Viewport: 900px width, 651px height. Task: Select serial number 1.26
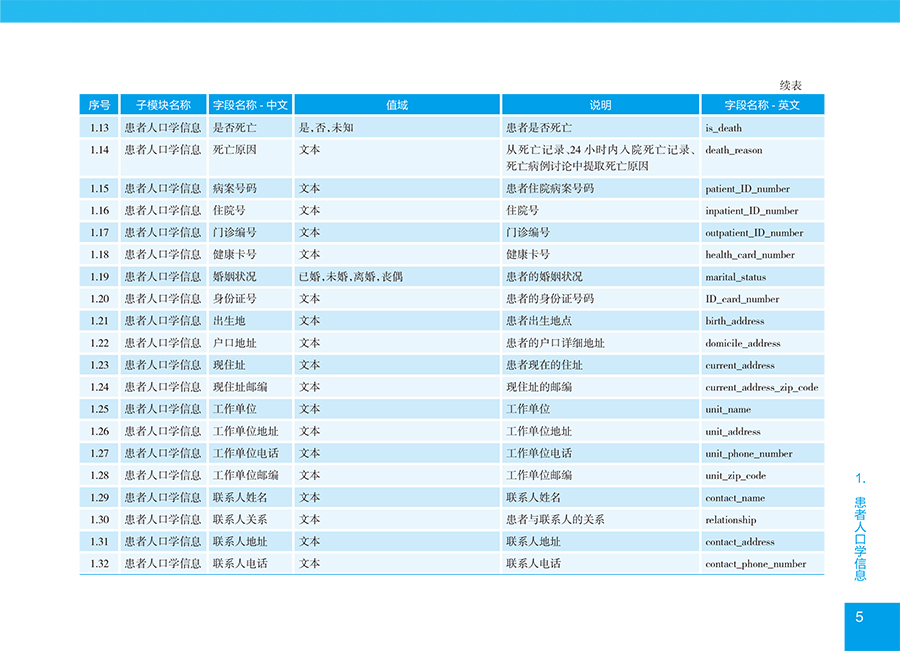[x=99, y=431]
